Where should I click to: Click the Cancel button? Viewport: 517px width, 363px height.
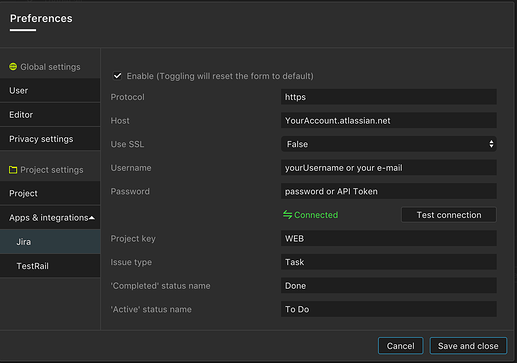(x=401, y=346)
